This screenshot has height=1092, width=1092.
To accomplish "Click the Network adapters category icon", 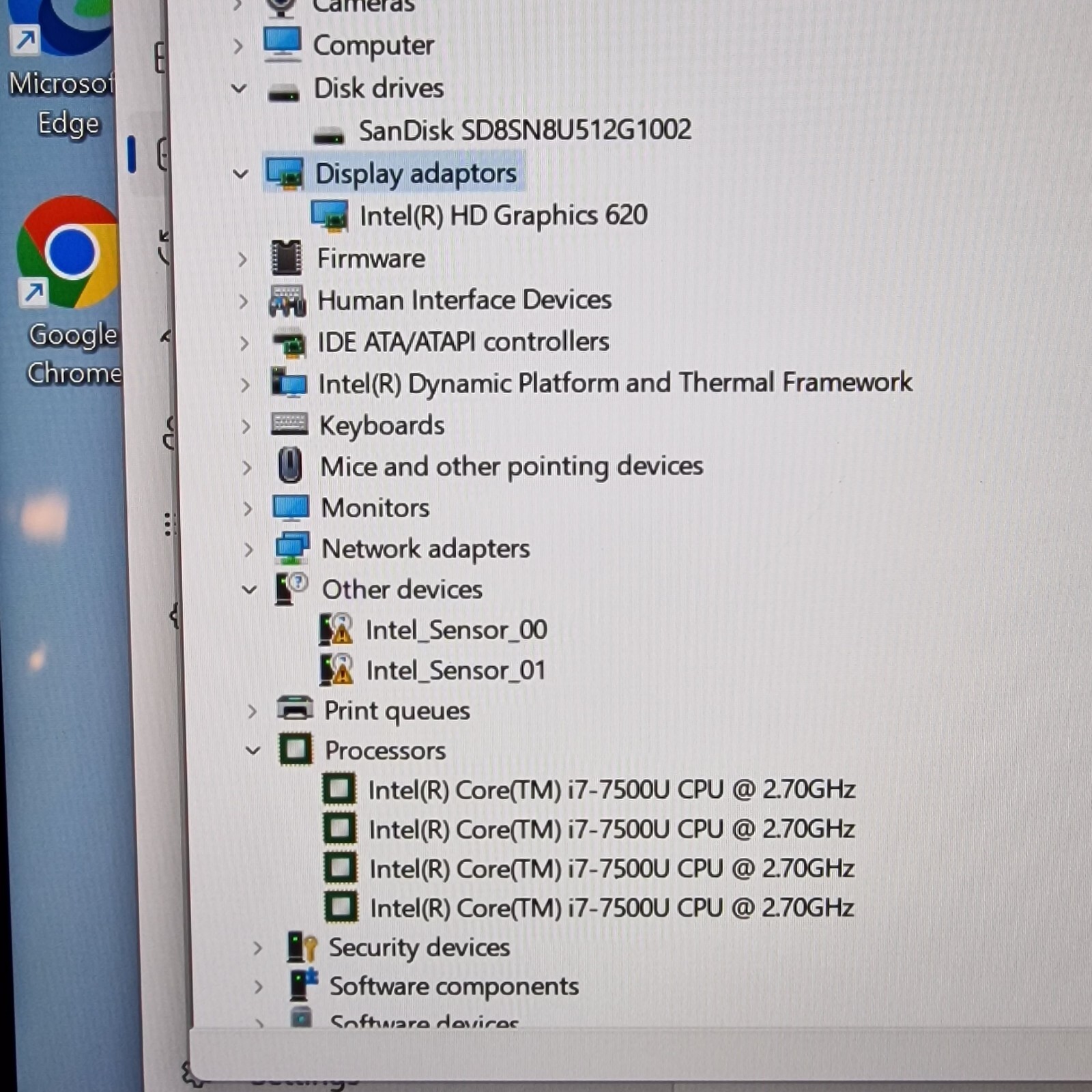I will pyautogui.click(x=292, y=548).
